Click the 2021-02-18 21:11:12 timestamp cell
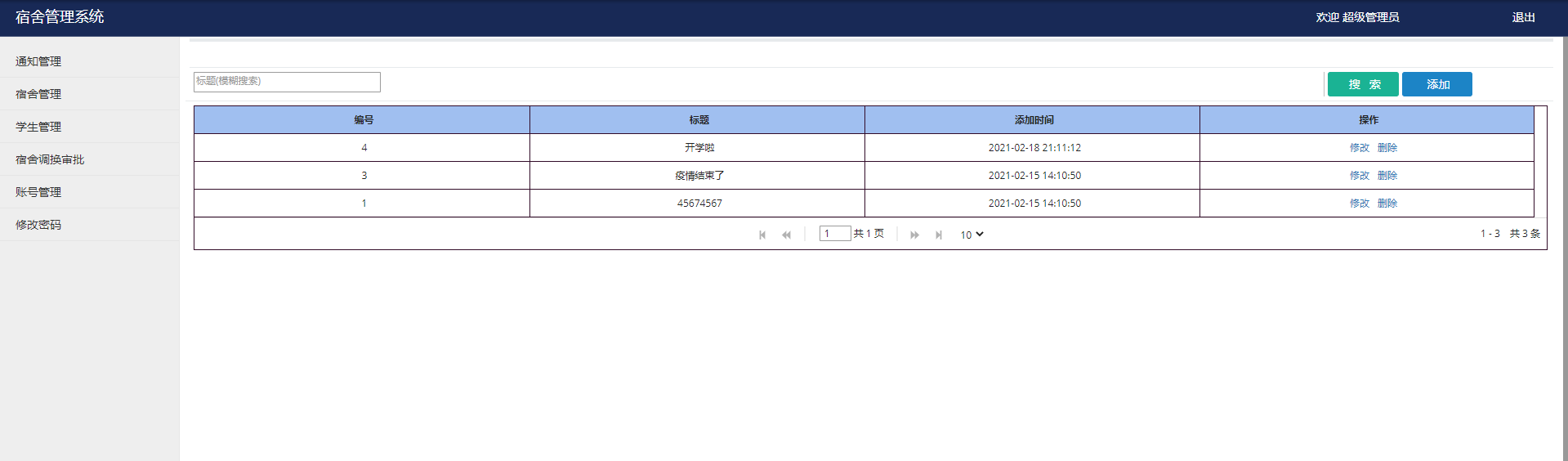The width and height of the screenshot is (1568, 461). pos(1032,148)
